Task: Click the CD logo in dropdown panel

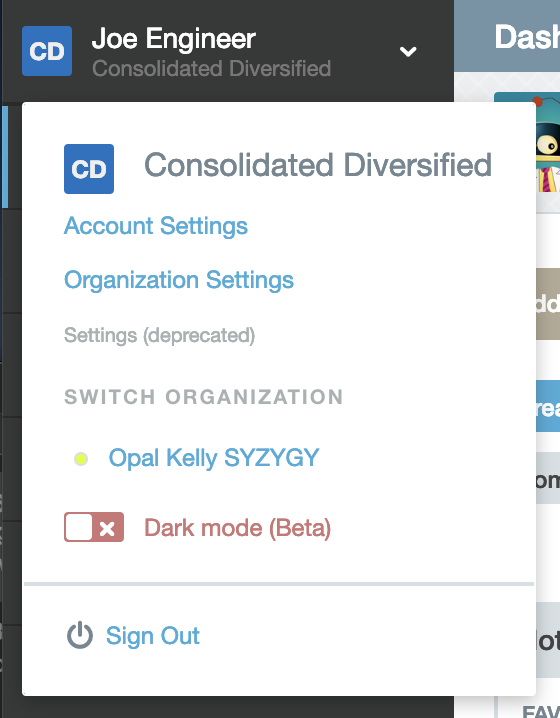Action: [x=89, y=169]
